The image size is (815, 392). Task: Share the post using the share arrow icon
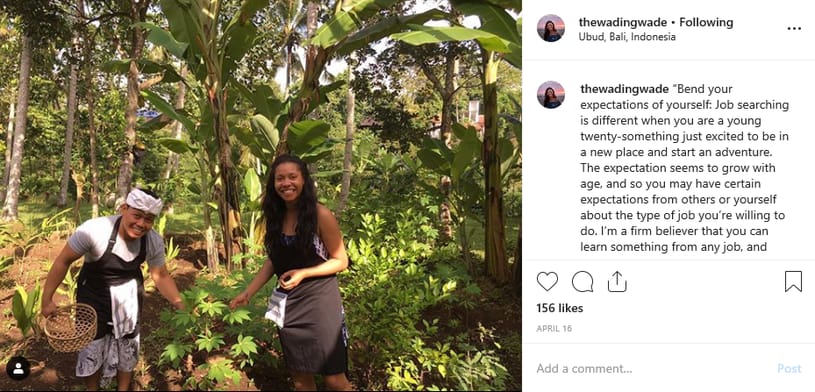coord(617,281)
